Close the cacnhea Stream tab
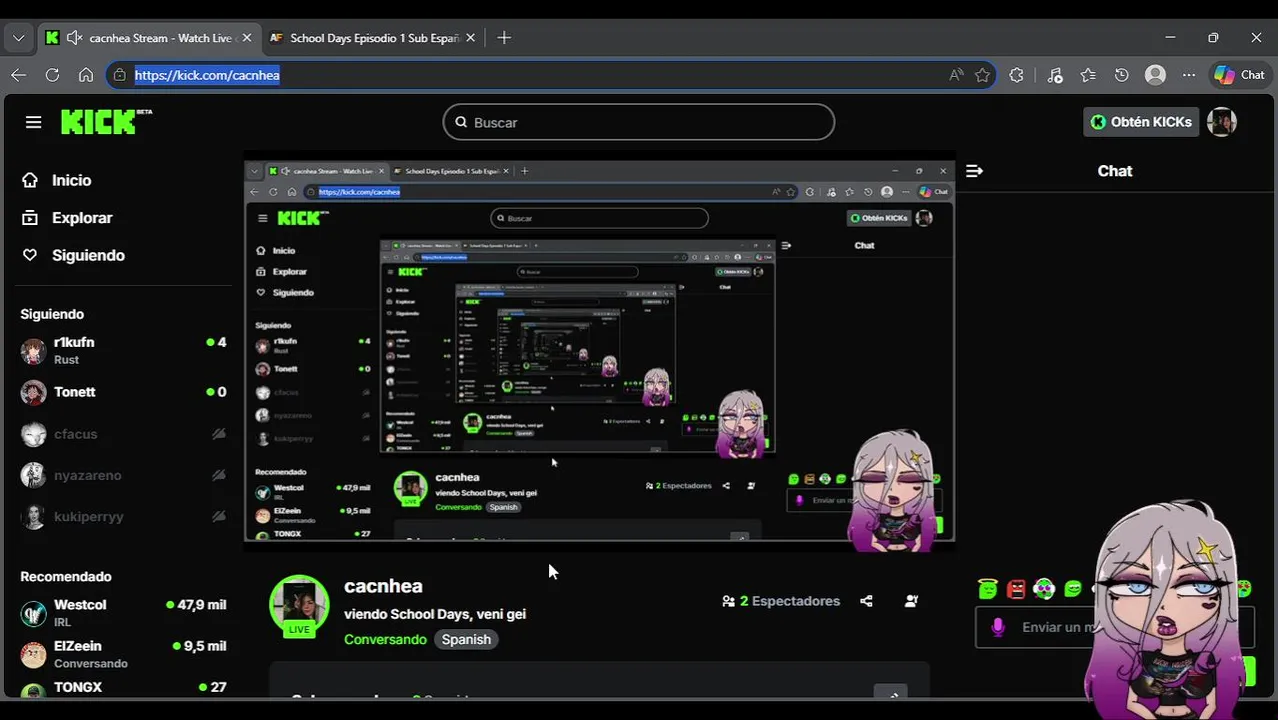1278x720 pixels. pos(246,38)
